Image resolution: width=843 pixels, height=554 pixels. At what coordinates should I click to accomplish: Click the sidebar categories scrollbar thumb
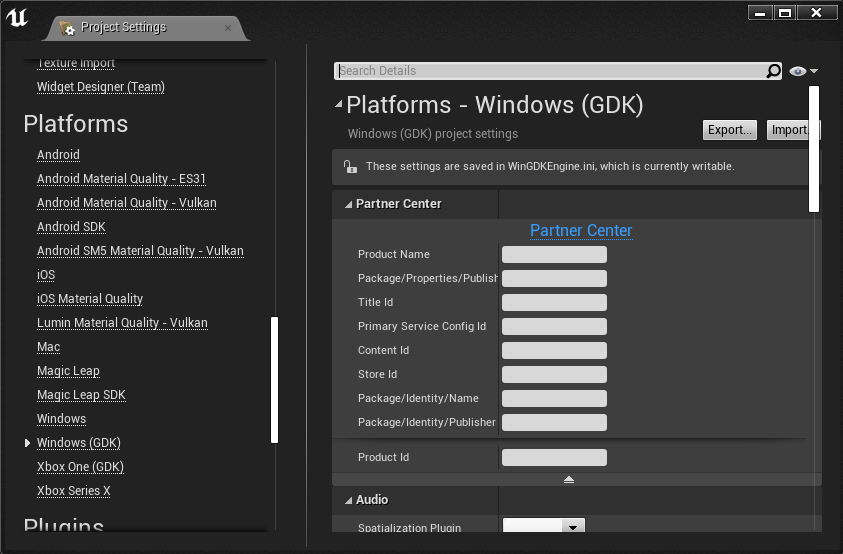tap(274, 380)
